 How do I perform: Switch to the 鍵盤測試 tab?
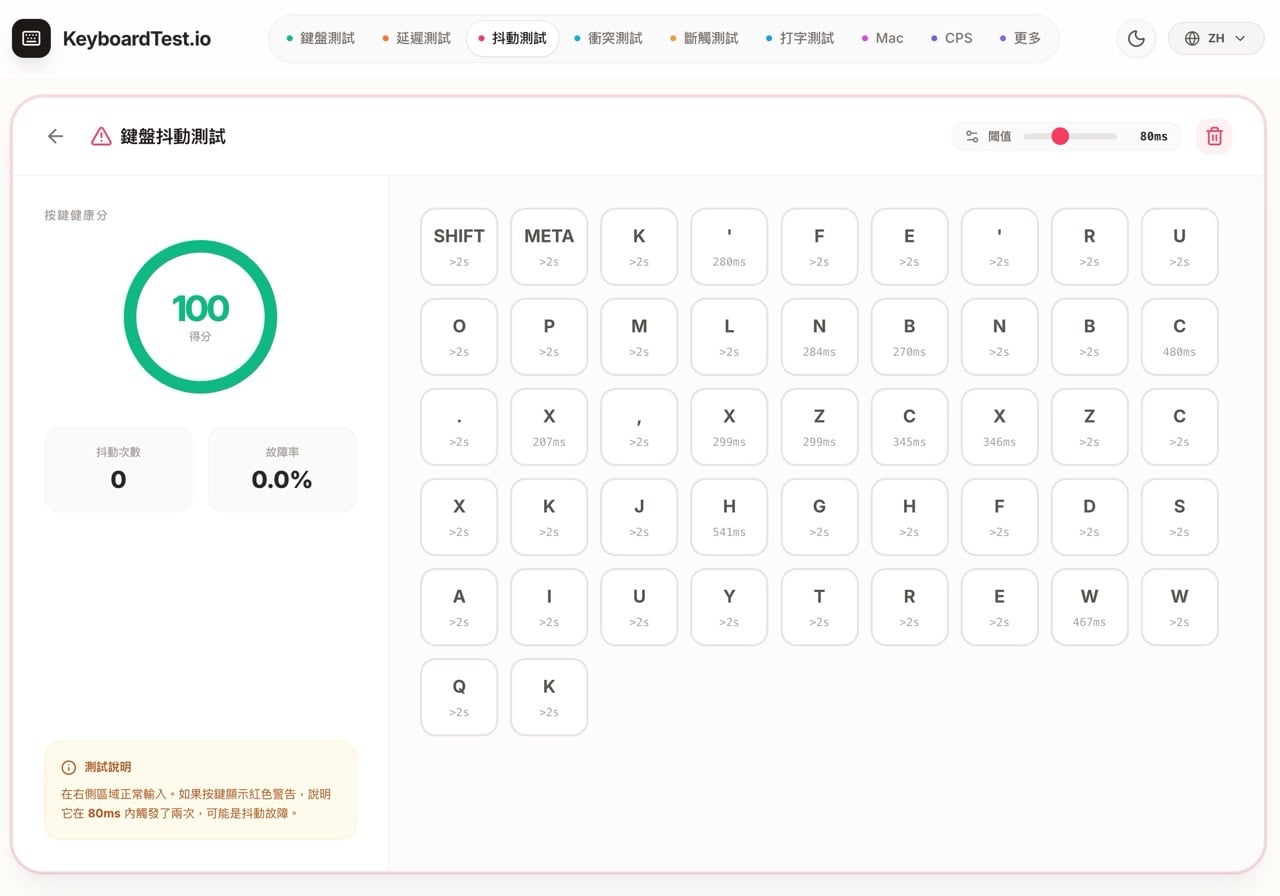[x=330, y=38]
